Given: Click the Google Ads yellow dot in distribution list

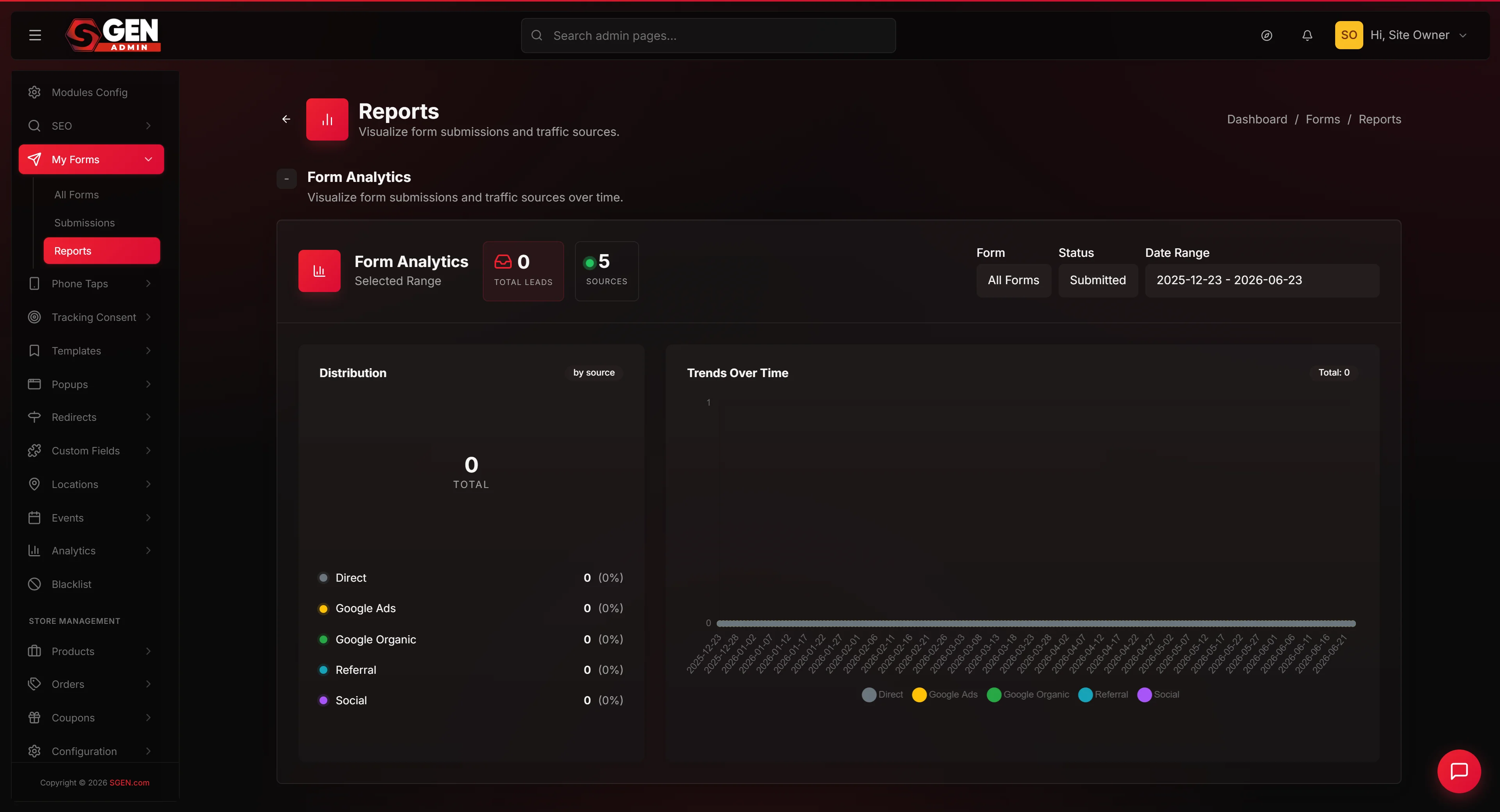Looking at the screenshot, I should pos(323,609).
